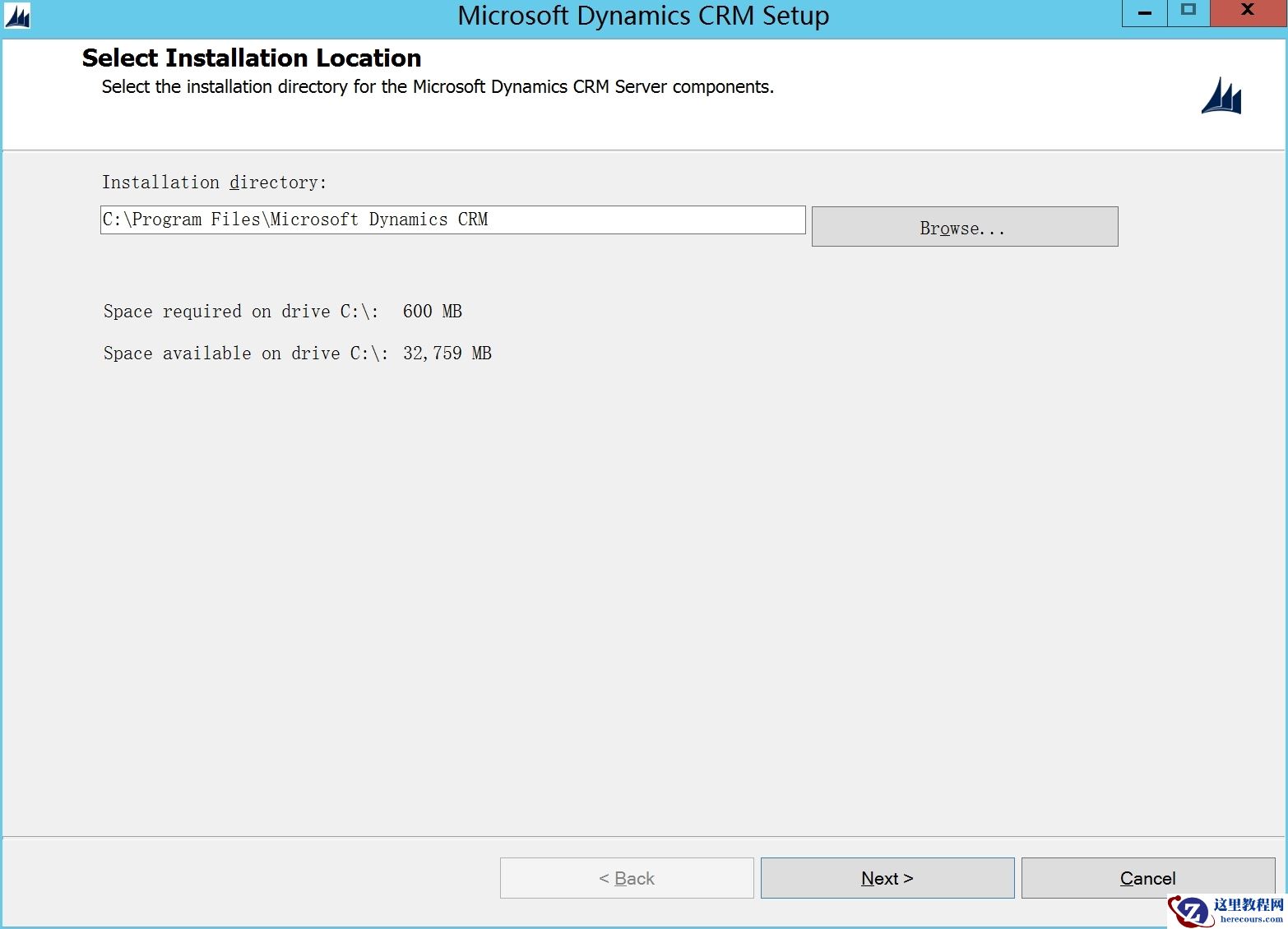Open the Browse dialog for installation directory
Screen dimensions: 1288x929
click(x=963, y=227)
